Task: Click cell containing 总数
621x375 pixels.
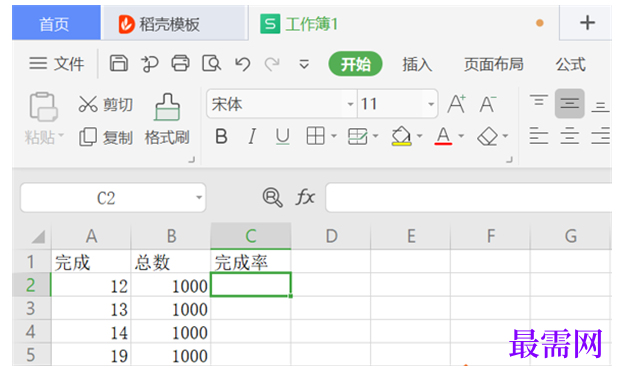Action: click(x=171, y=262)
